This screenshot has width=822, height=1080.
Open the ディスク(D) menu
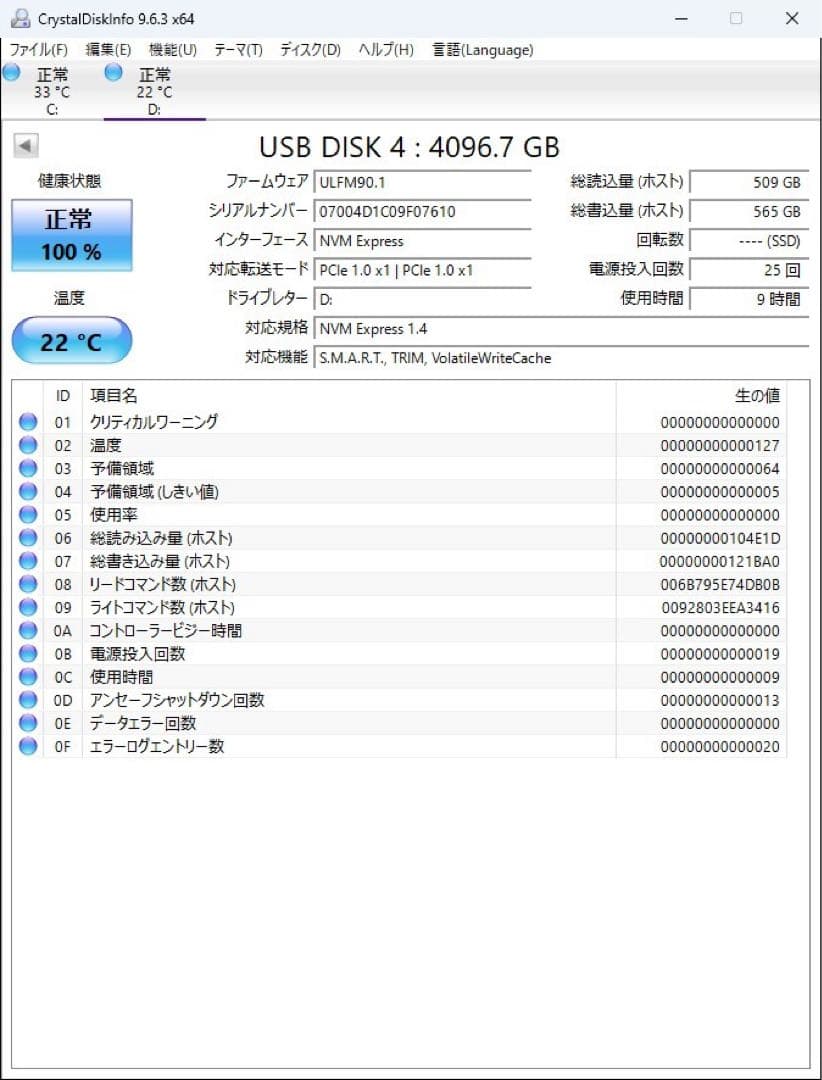(311, 50)
